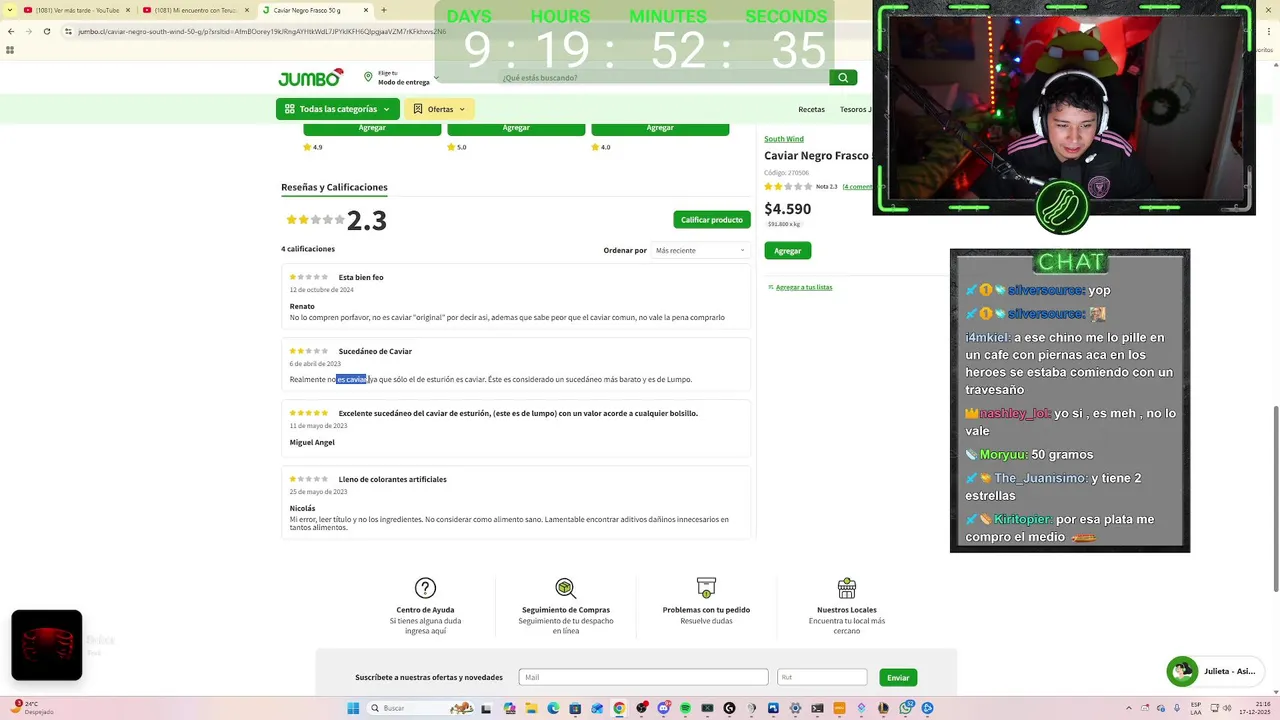
Task: Close the Ver más tarde tab
Action: [x=128, y=10]
